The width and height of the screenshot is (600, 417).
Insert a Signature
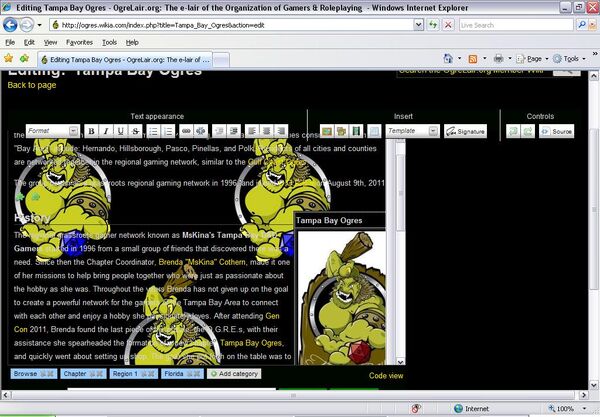(x=466, y=131)
